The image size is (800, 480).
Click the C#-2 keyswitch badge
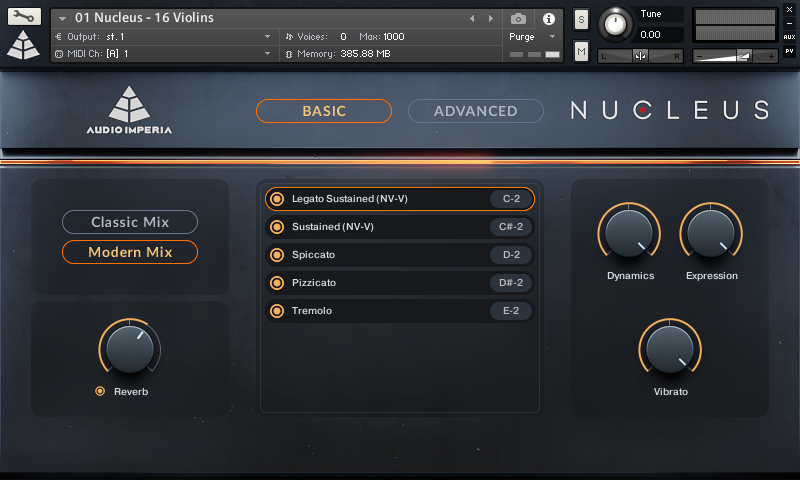coord(511,226)
